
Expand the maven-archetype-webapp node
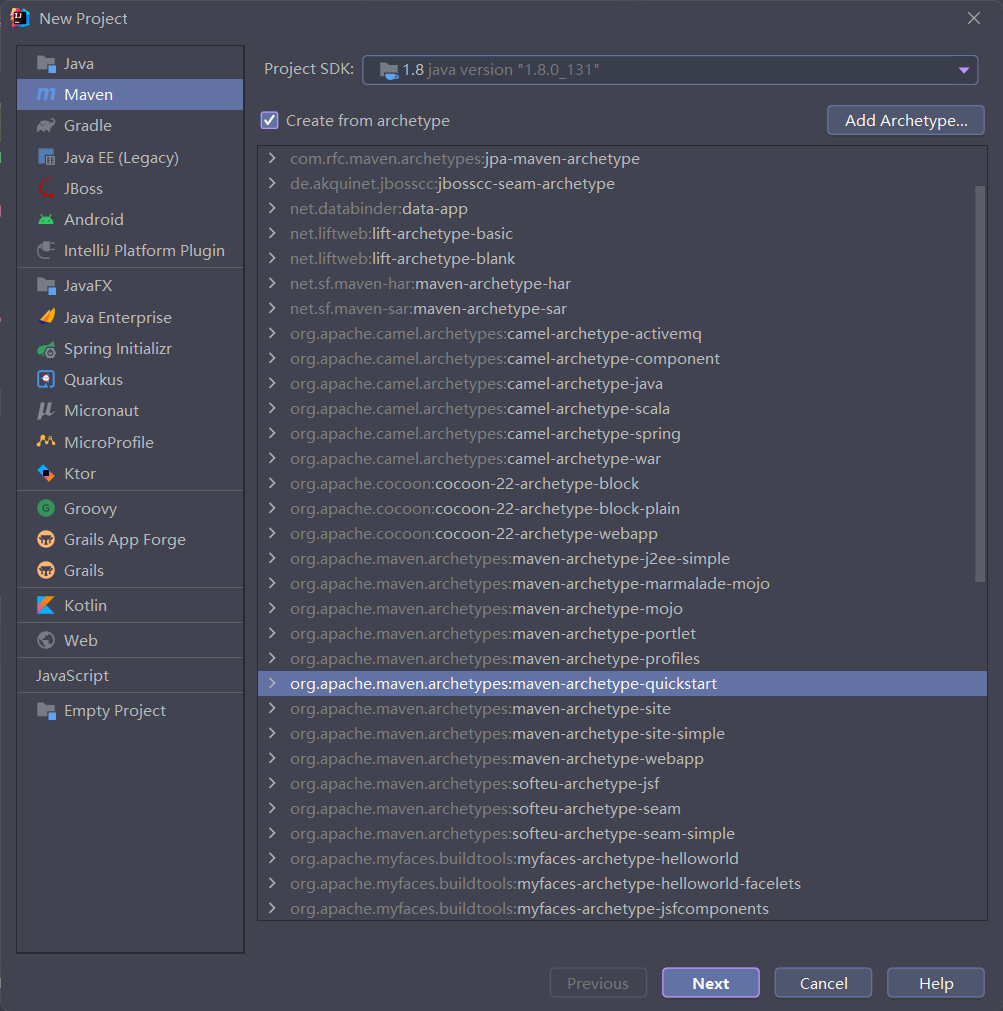[272, 758]
